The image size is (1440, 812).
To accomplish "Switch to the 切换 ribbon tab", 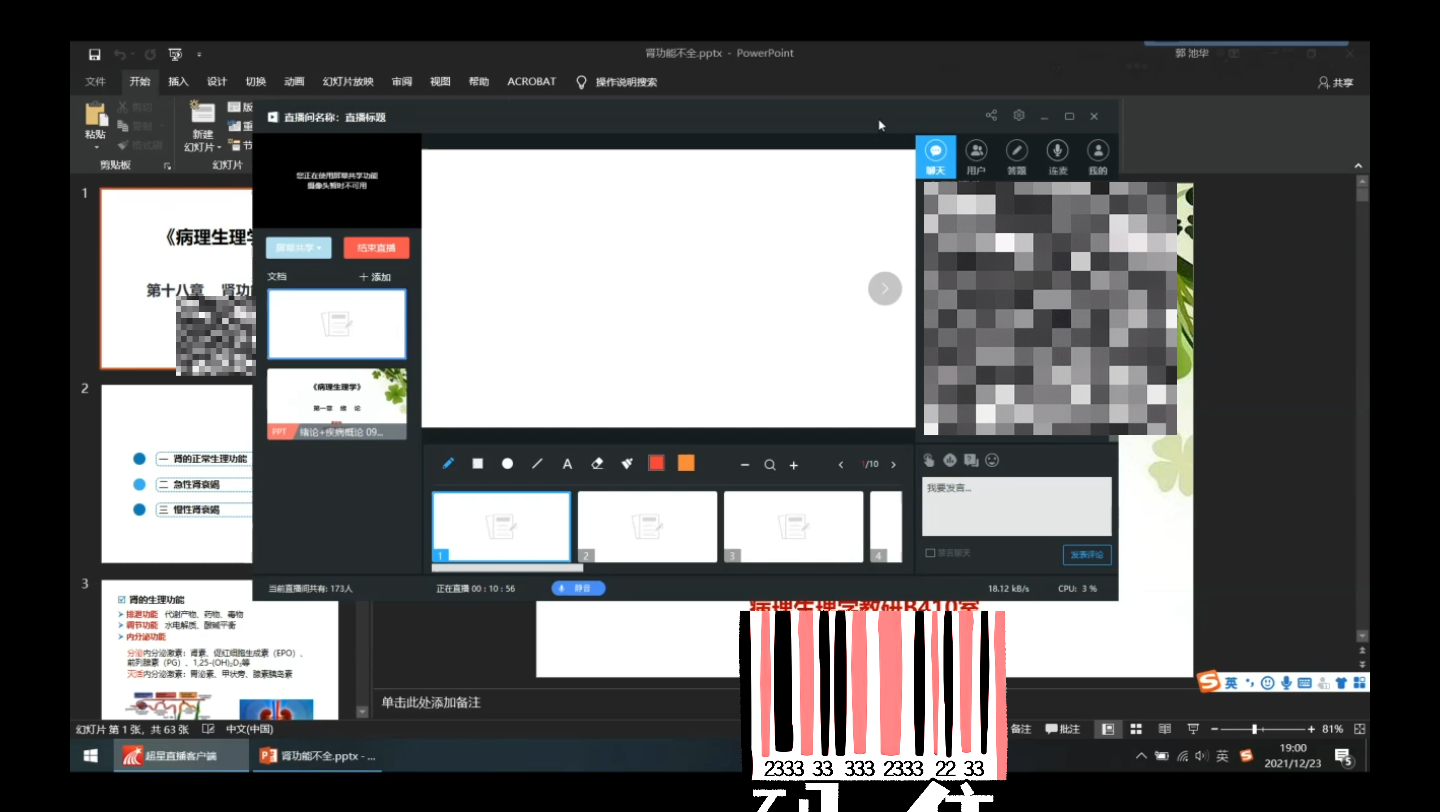I will point(256,82).
